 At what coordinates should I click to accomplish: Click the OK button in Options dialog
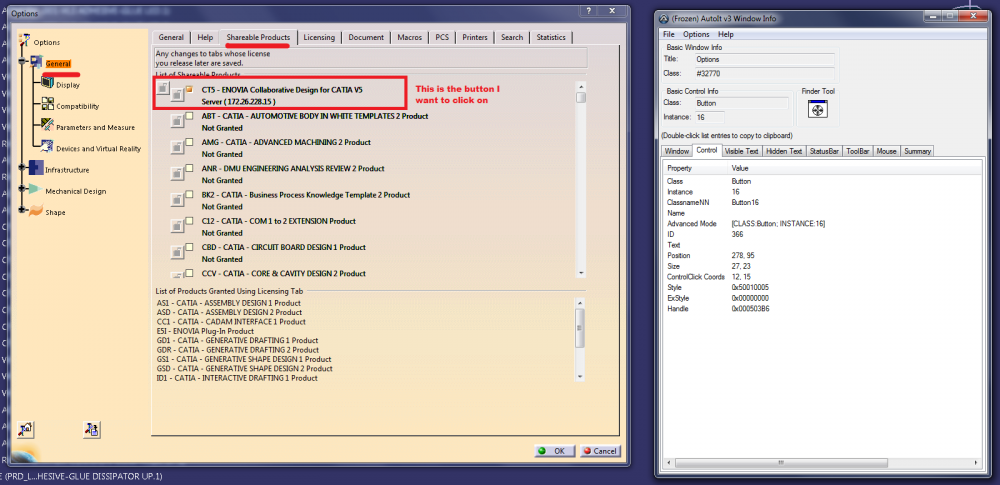(554, 451)
